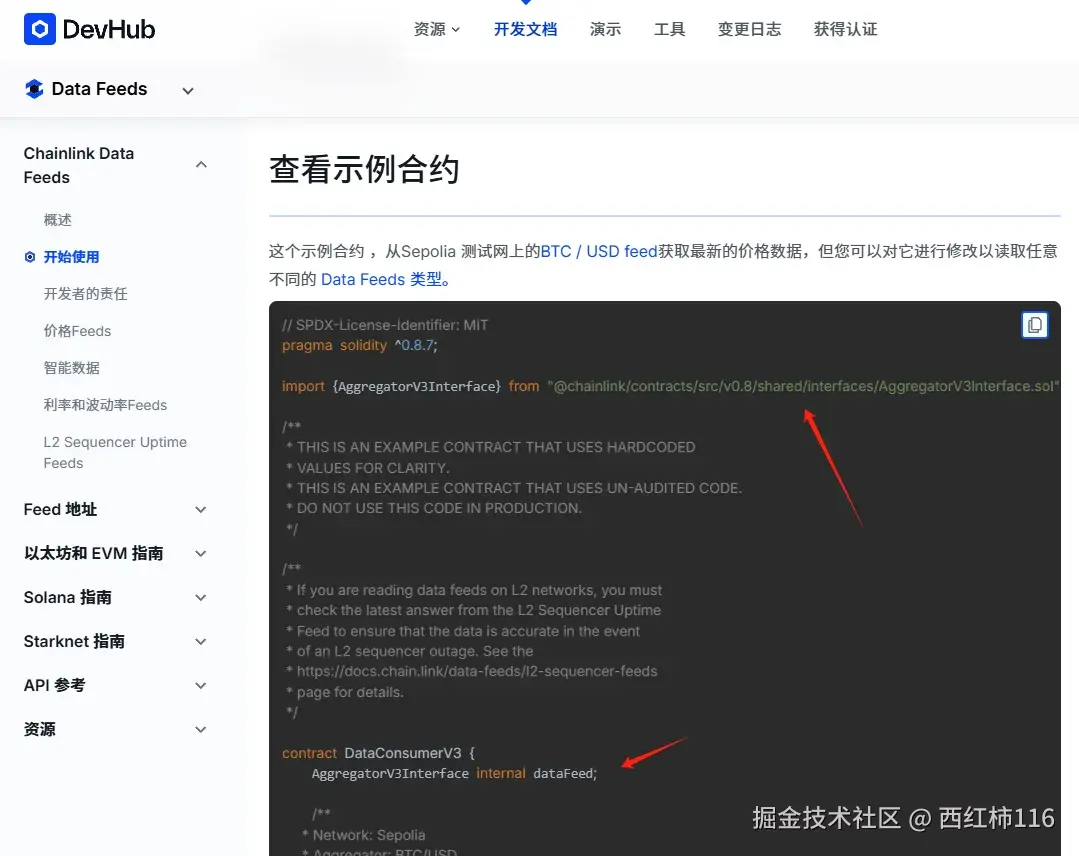The image size is (1079, 856).
Task: Expand the Feed 地址 section
Action: click(x=201, y=510)
